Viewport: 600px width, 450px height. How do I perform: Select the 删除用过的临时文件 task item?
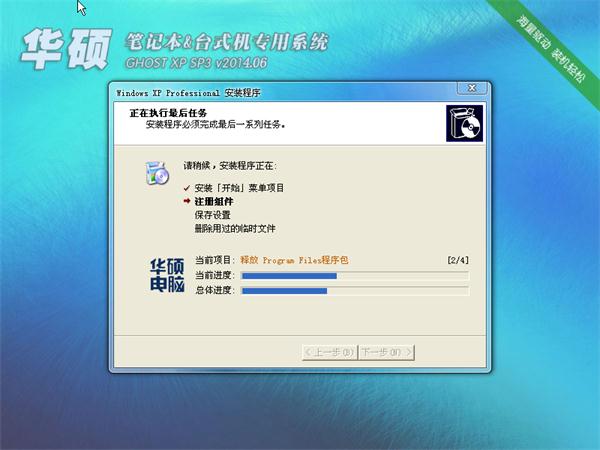tap(235, 228)
